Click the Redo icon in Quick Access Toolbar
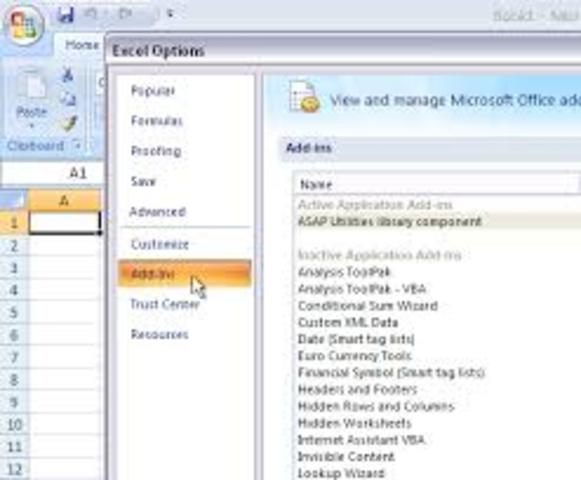Image resolution: width=581 pixels, height=480 pixels. (x=125, y=14)
